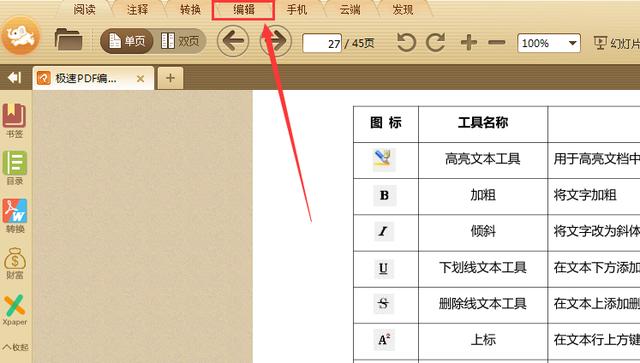
Task: Add a new document tab
Action: click(x=170, y=78)
